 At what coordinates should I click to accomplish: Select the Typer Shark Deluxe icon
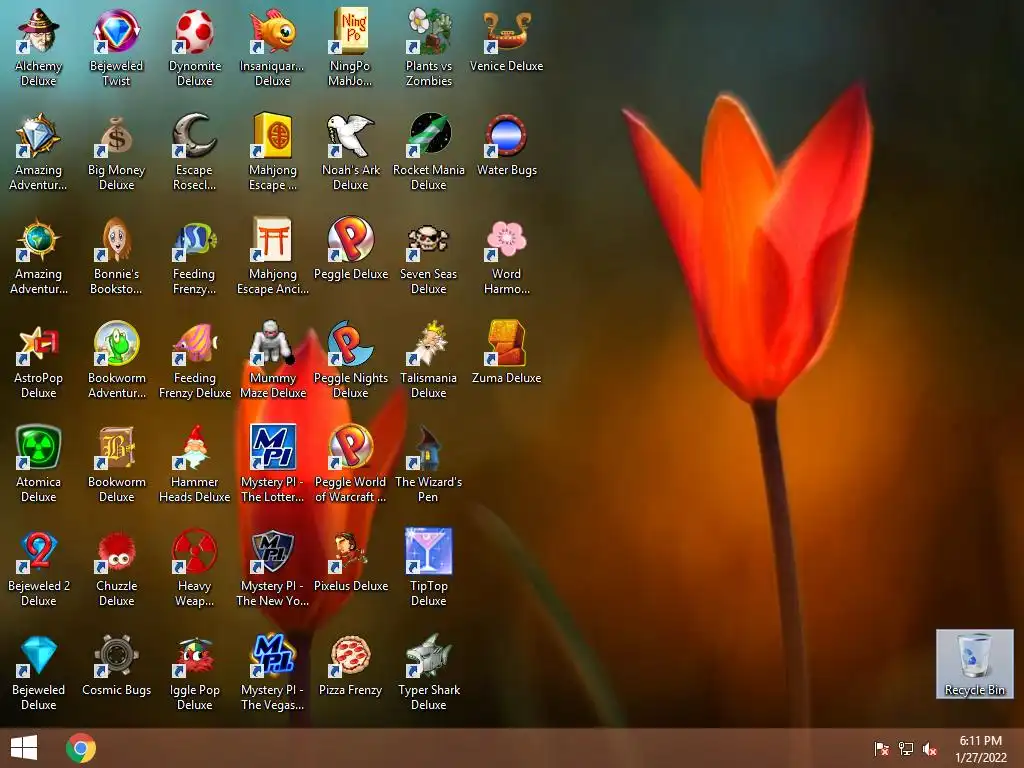click(428, 655)
